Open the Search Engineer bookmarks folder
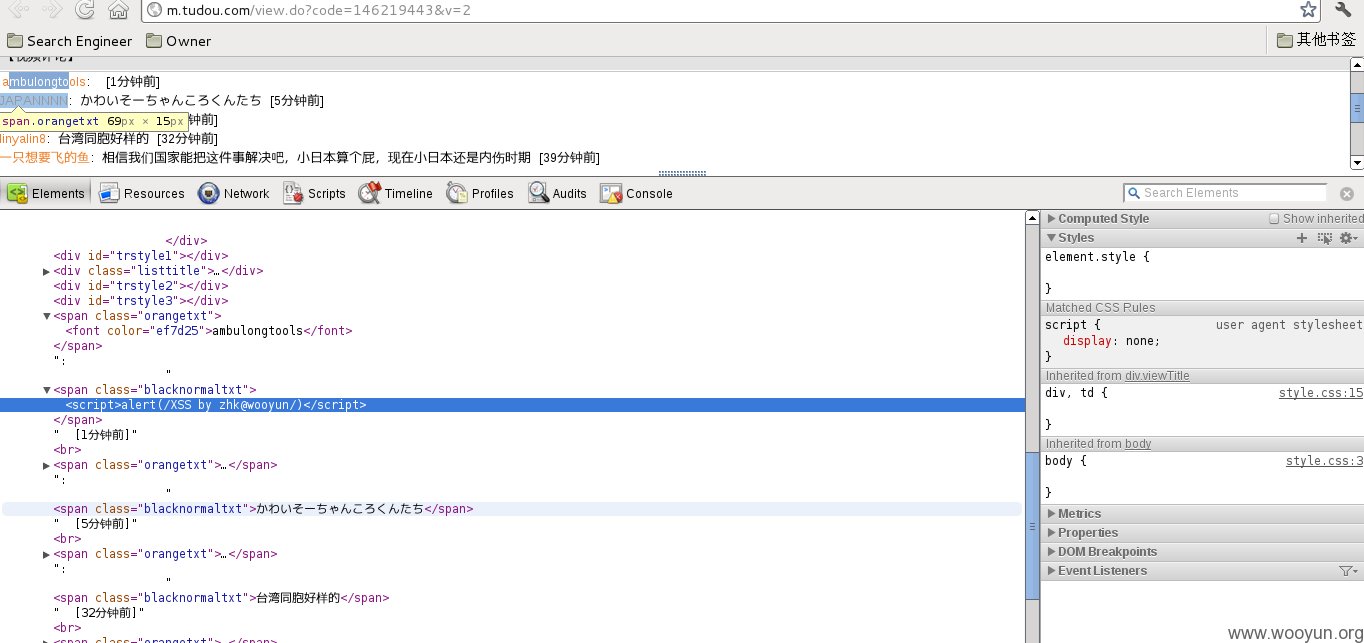 tap(69, 41)
